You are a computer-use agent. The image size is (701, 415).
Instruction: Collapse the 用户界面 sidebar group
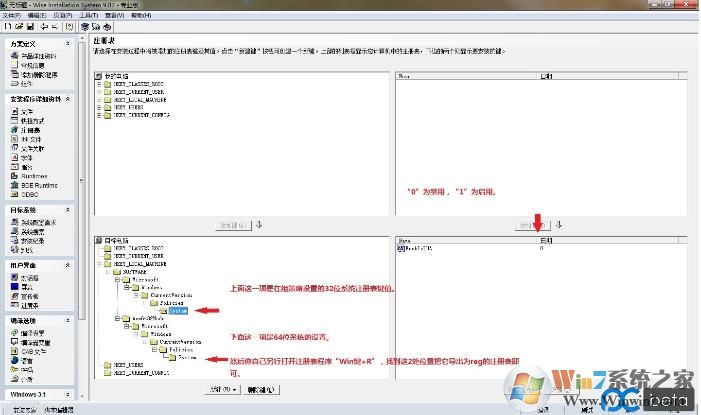tap(68, 265)
